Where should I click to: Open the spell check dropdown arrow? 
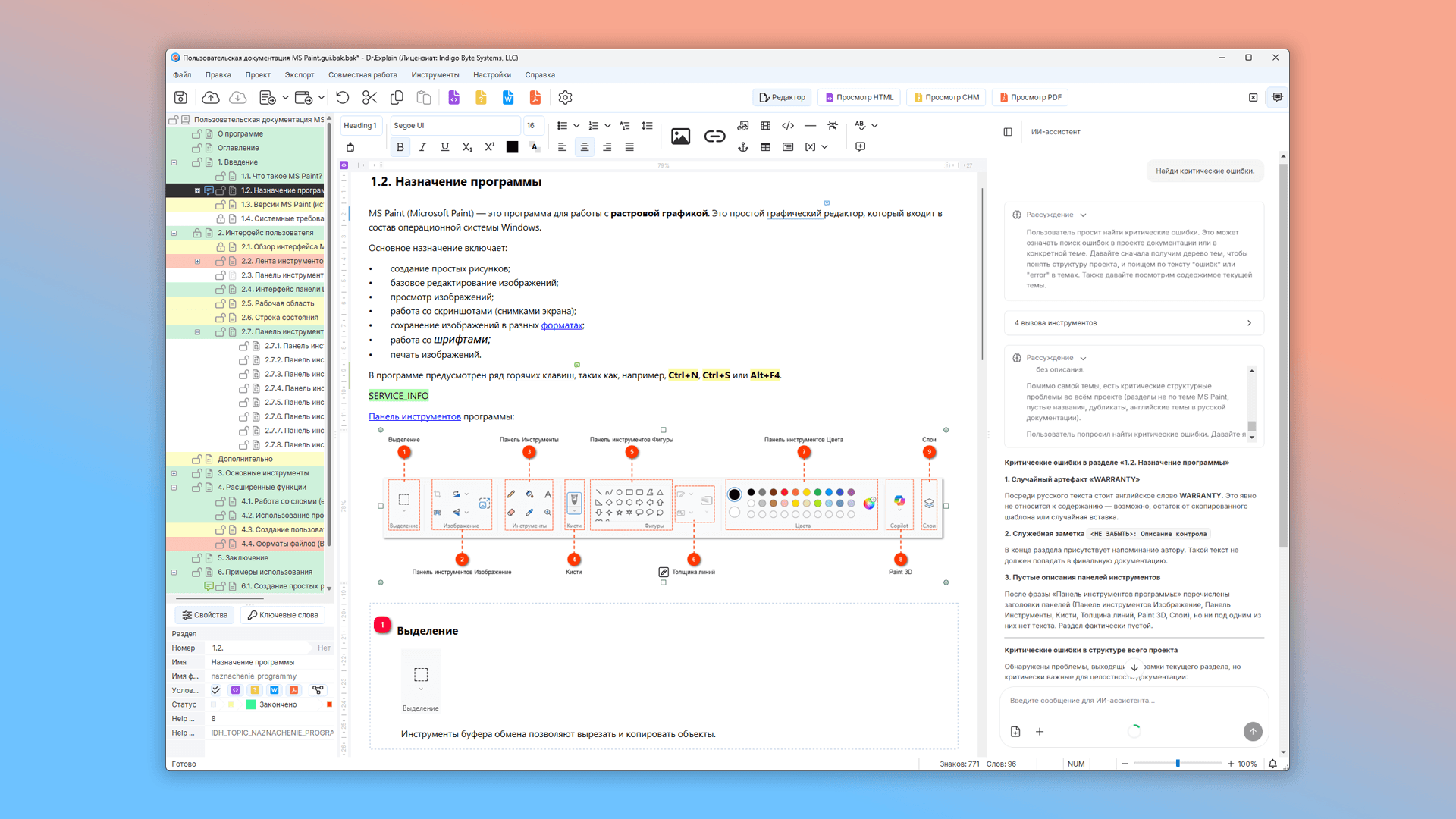(874, 126)
